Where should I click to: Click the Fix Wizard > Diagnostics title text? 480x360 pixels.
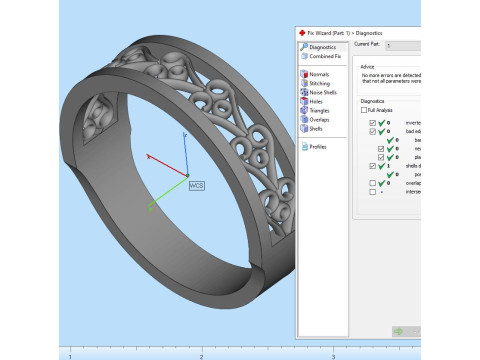click(x=345, y=33)
